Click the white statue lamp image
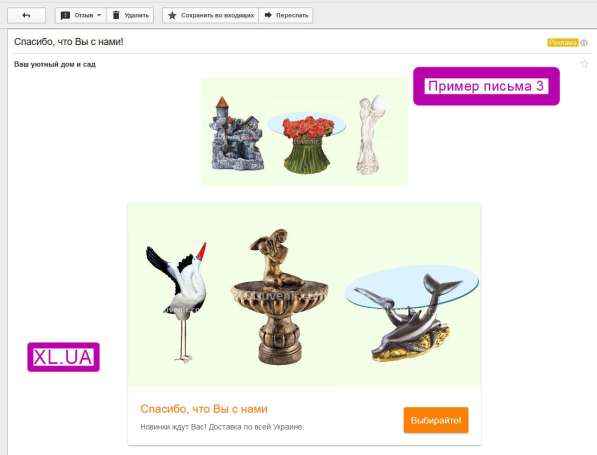This screenshot has height=455, width=597. pyautogui.click(x=370, y=135)
